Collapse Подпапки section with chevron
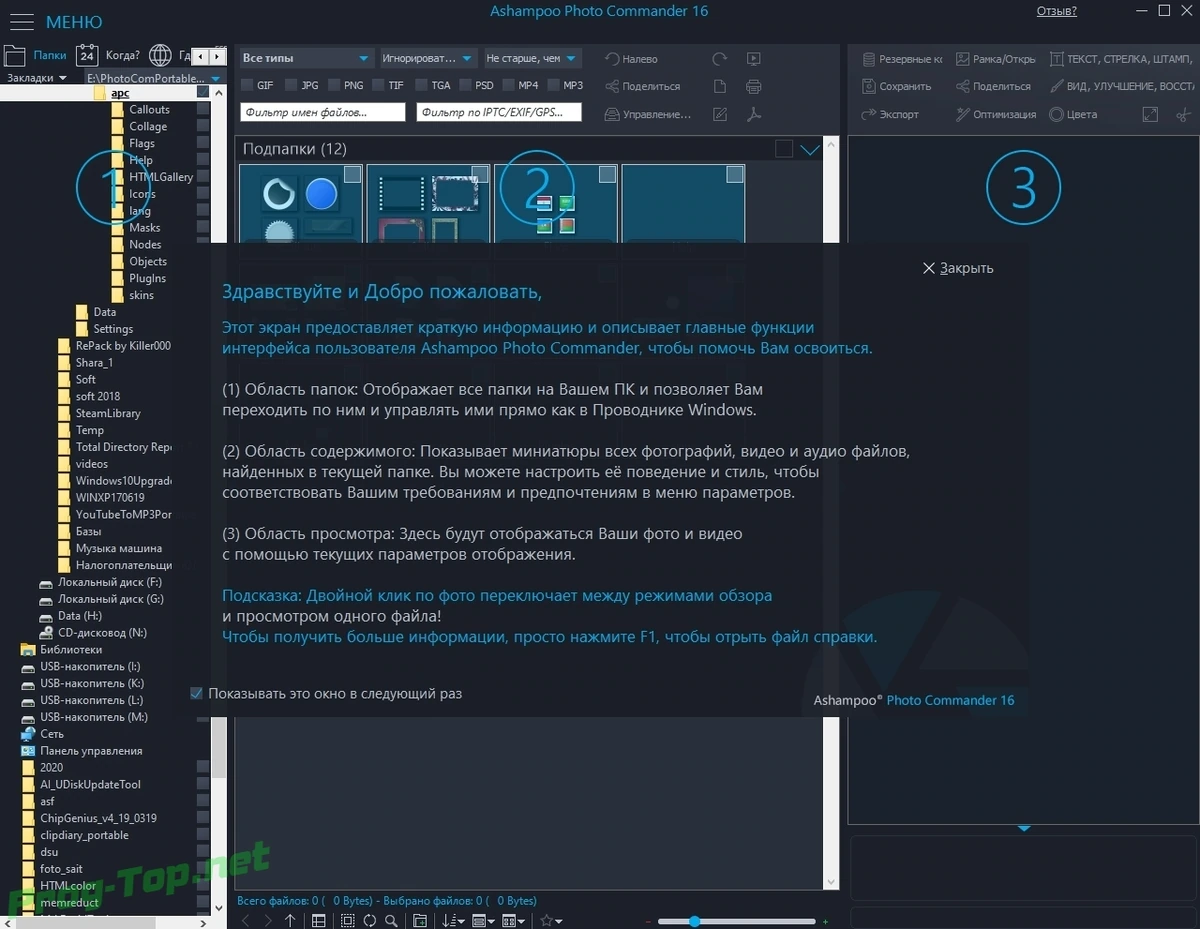 coord(810,149)
